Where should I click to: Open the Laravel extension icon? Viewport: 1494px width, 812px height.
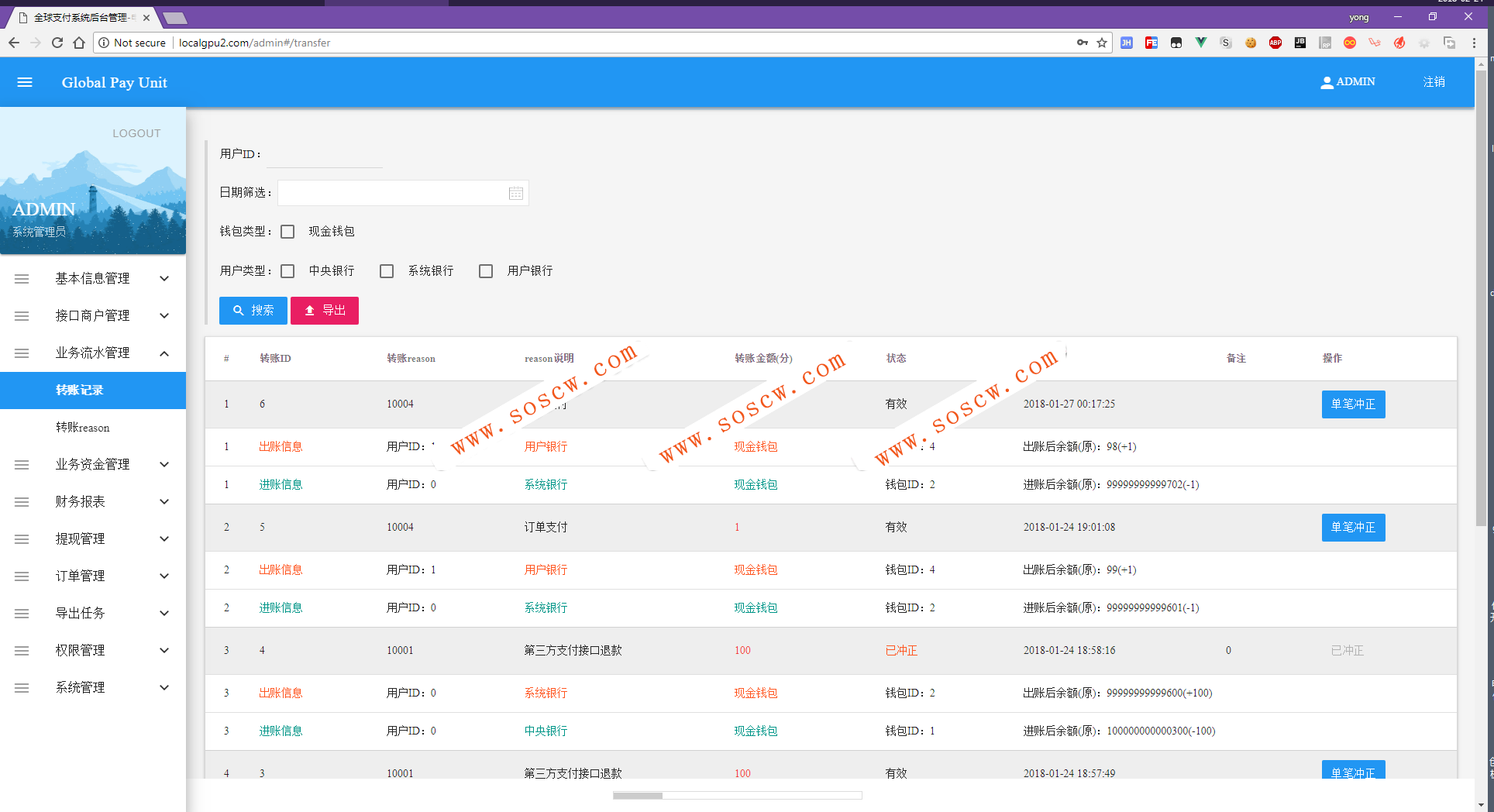tap(1375, 43)
